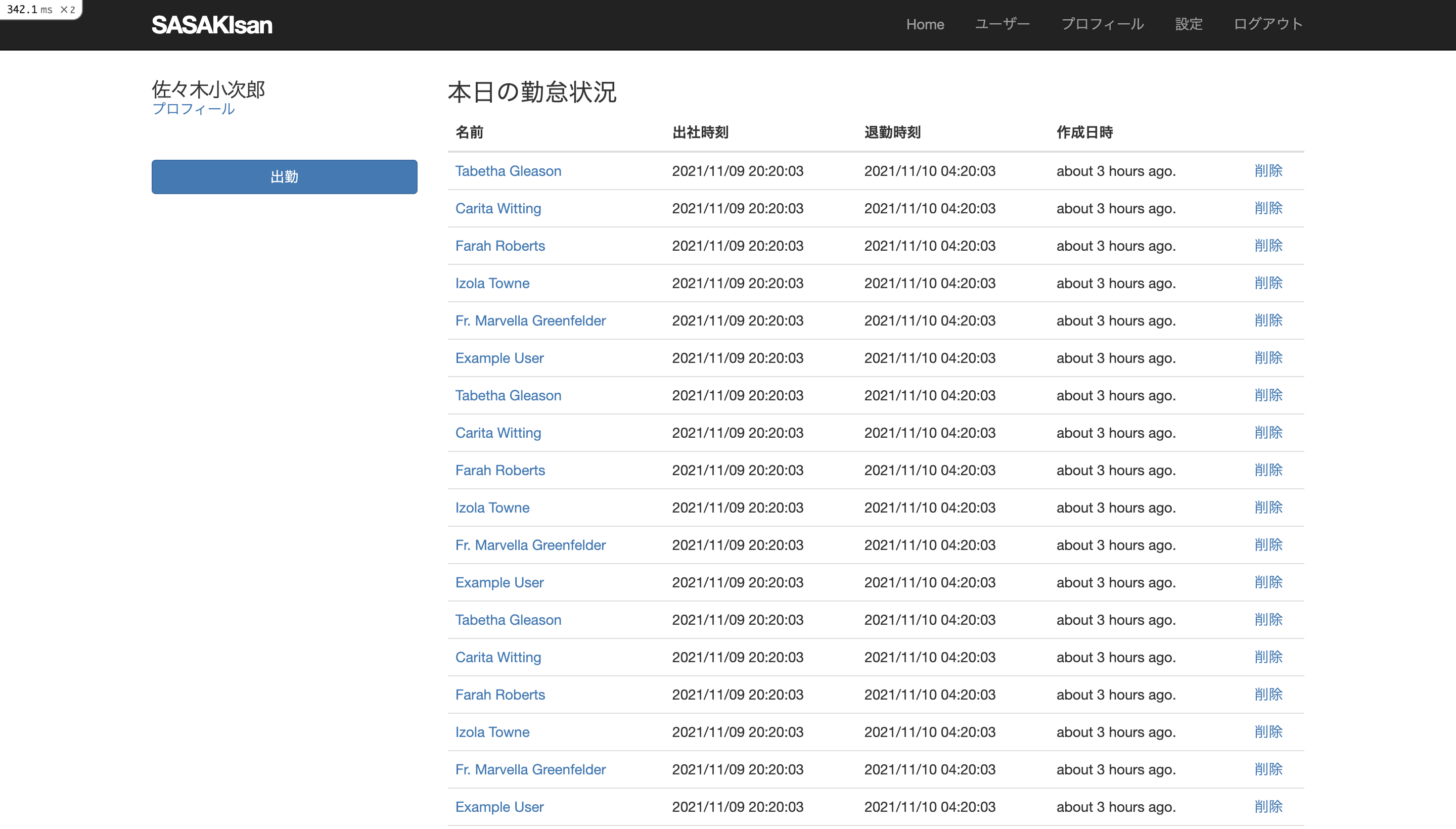The image size is (1456, 829).
Task: Click the SASAKIsan brand logo
Action: click(212, 25)
